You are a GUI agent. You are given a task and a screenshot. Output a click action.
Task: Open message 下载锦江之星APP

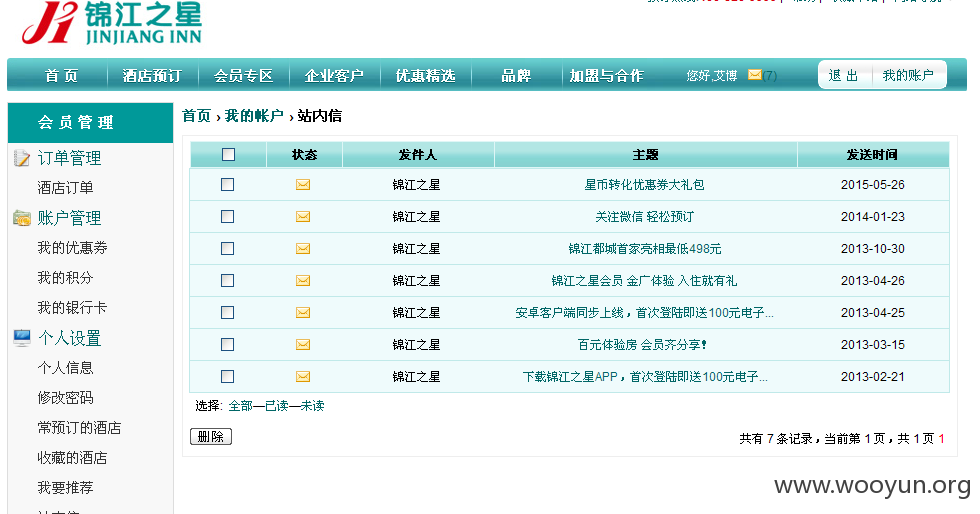pos(645,376)
